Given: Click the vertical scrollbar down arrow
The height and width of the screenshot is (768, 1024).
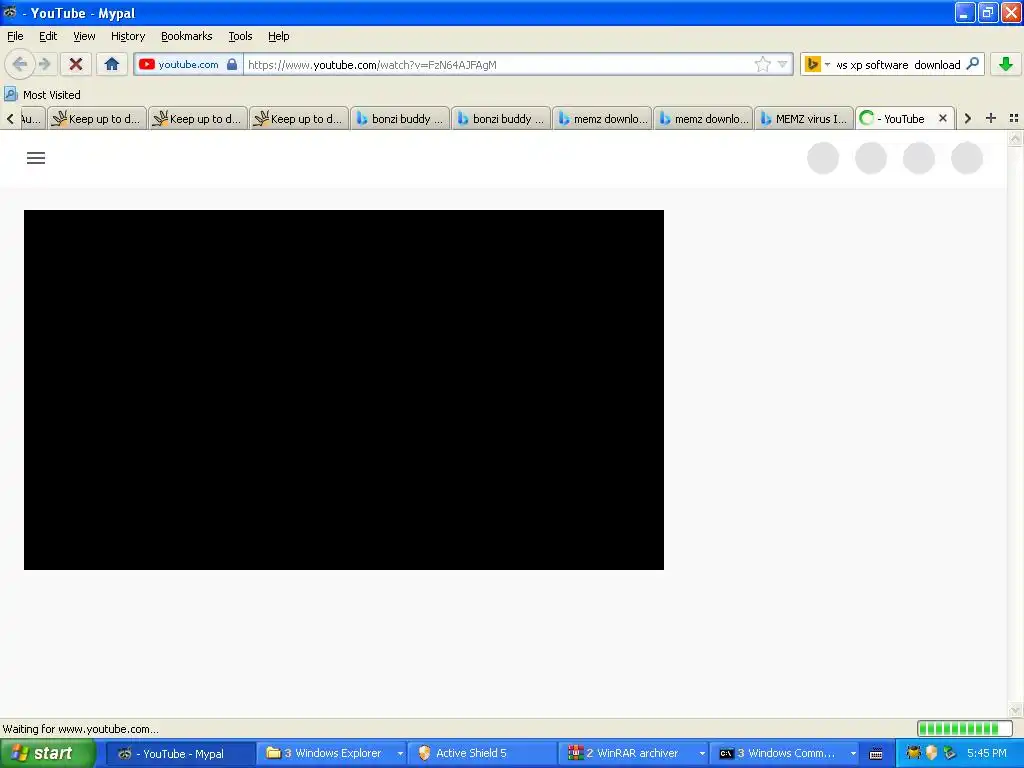Looking at the screenshot, I should [x=1015, y=710].
